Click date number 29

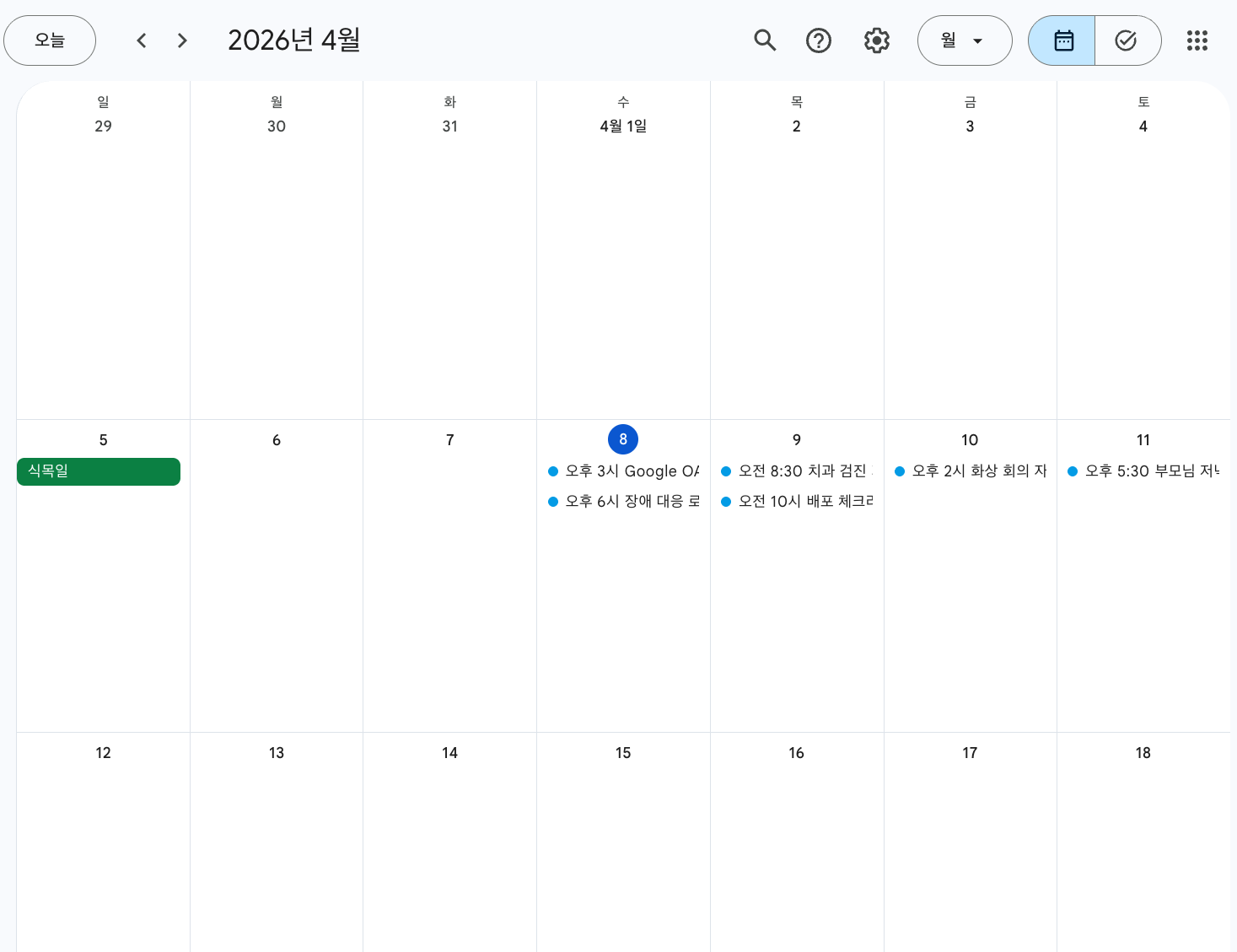tap(103, 126)
